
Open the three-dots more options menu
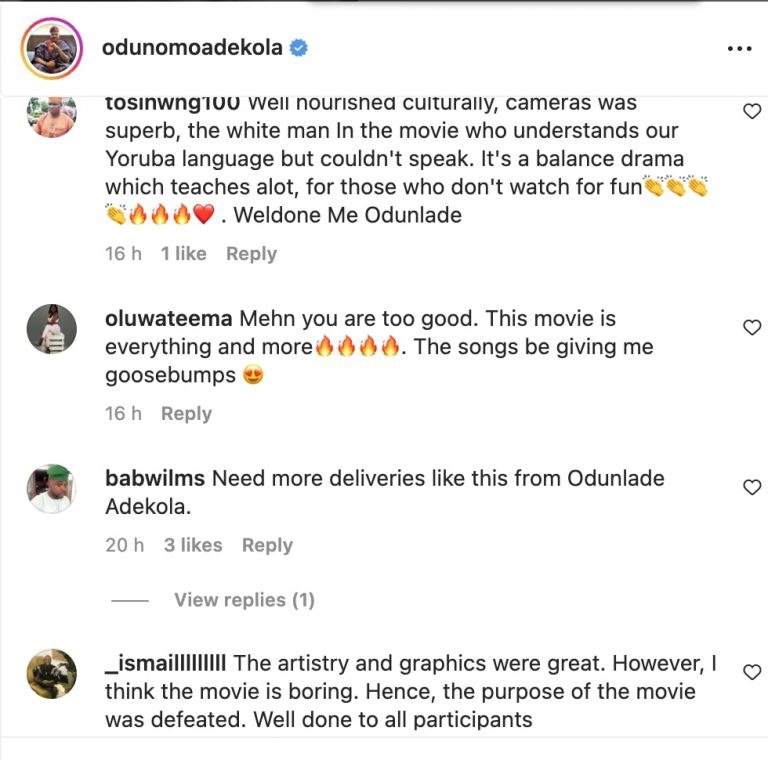tap(739, 48)
